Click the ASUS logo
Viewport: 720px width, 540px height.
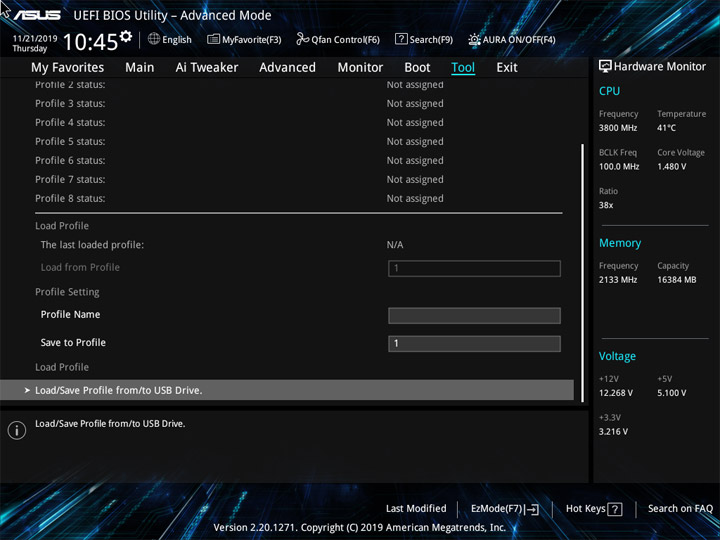pos(37,15)
